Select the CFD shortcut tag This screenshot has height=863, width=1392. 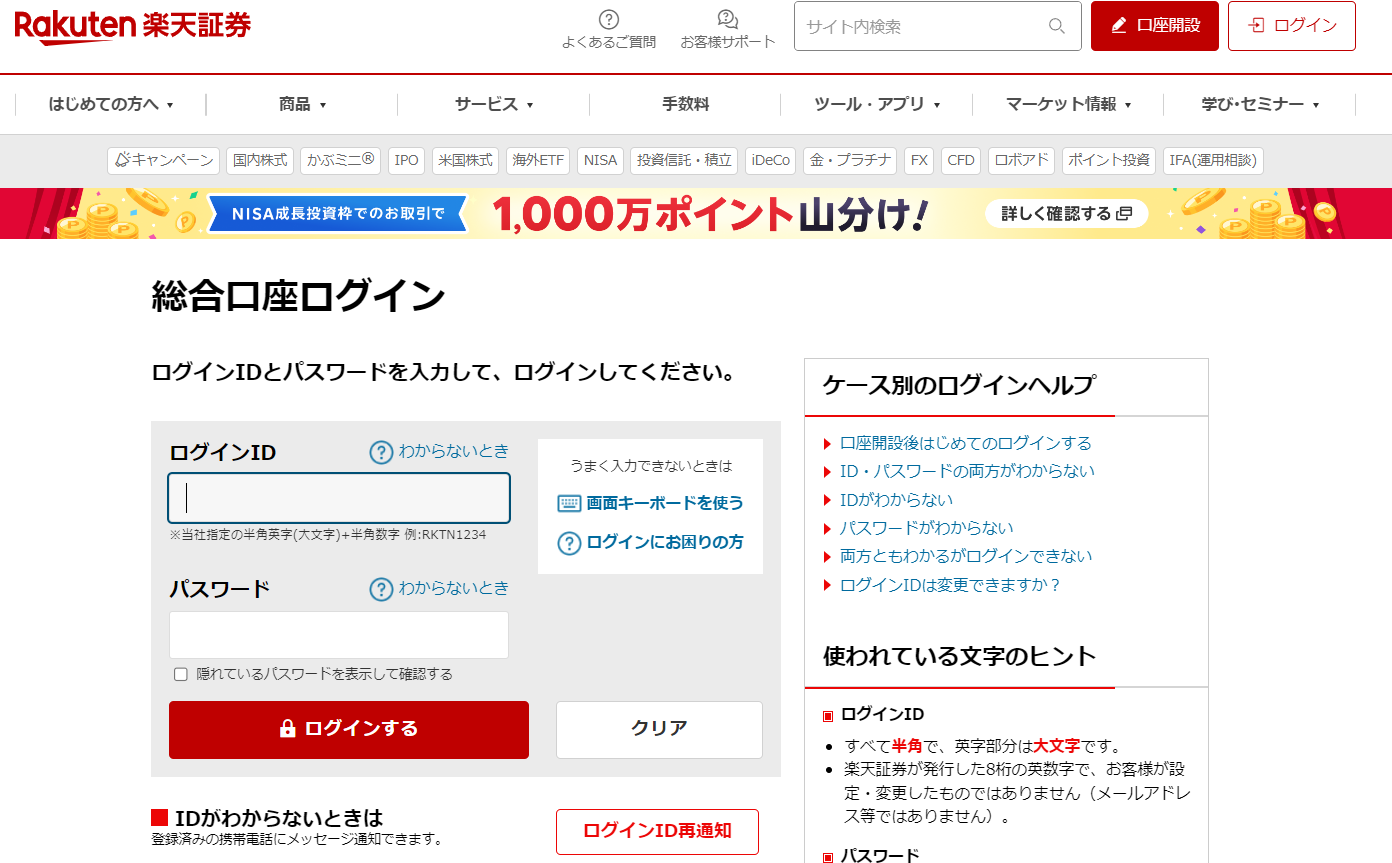961,160
